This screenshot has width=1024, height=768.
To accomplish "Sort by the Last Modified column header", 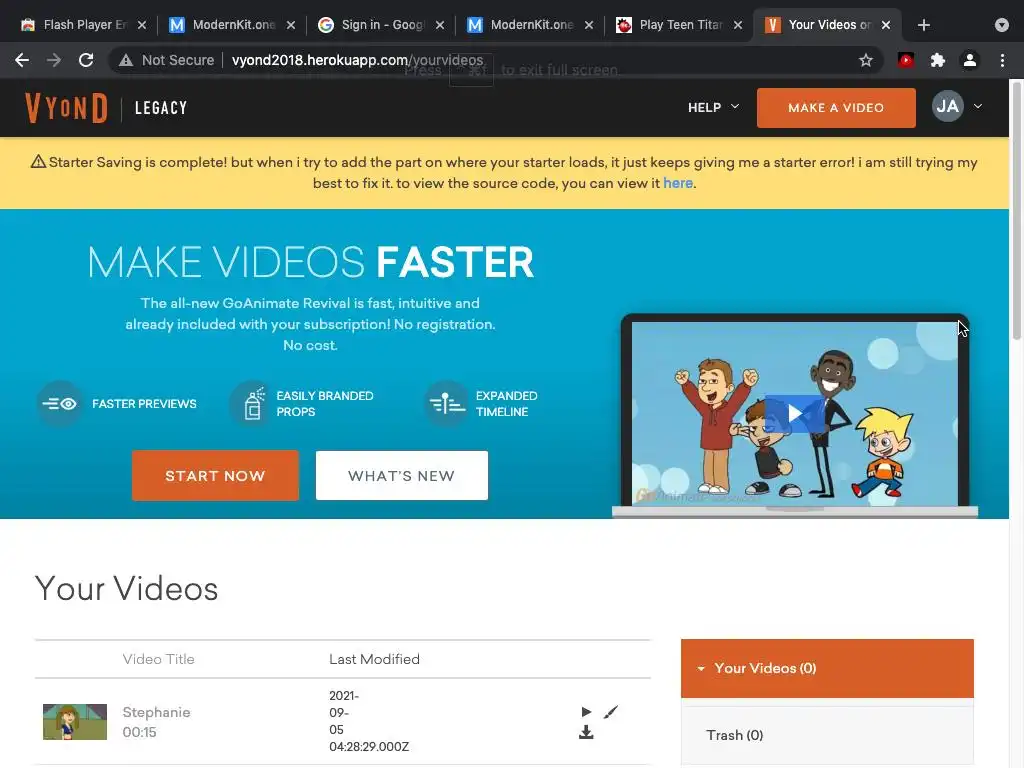I will click(x=374, y=659).
